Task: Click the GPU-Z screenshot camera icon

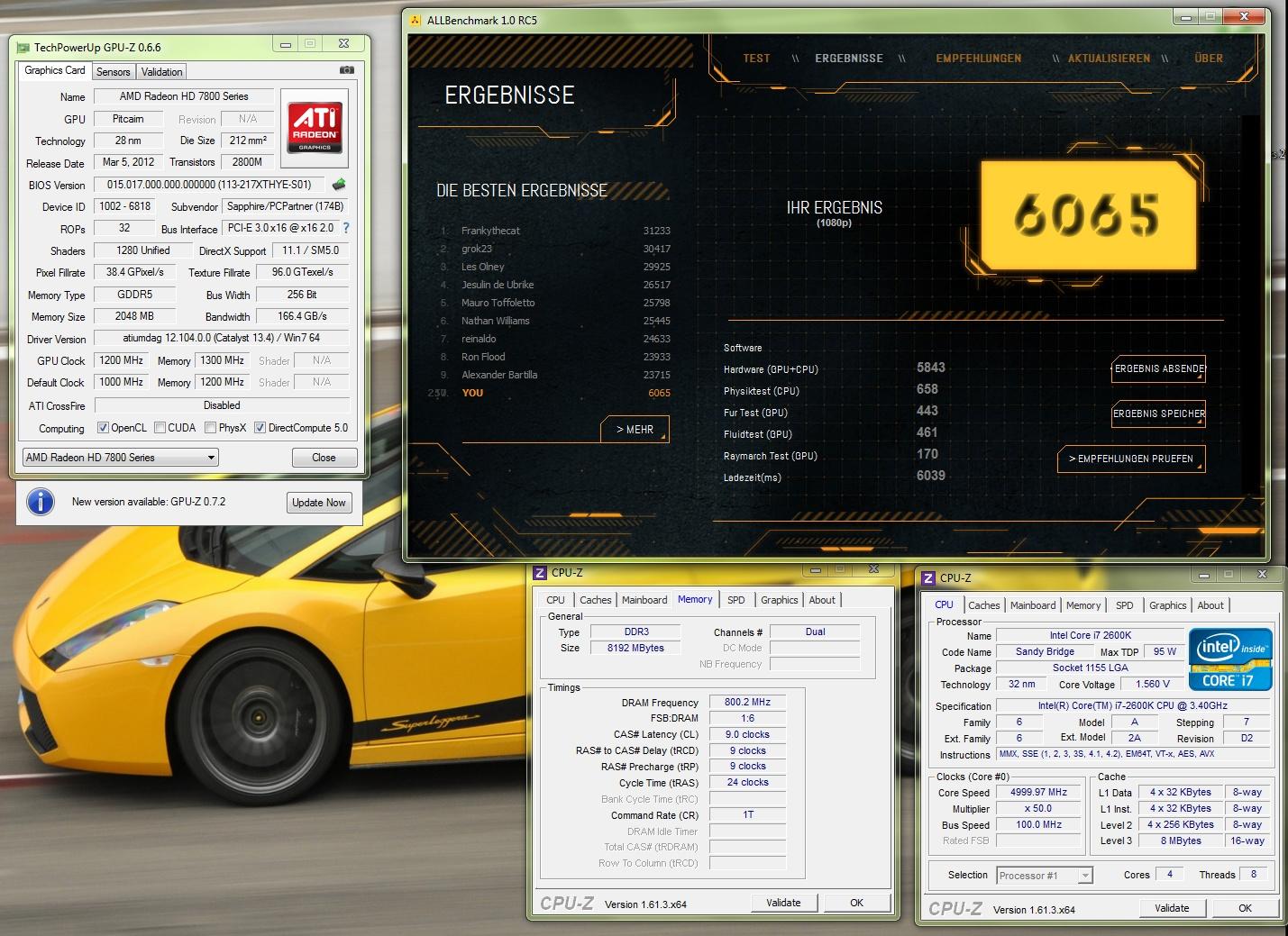Action: click(347, 70)
